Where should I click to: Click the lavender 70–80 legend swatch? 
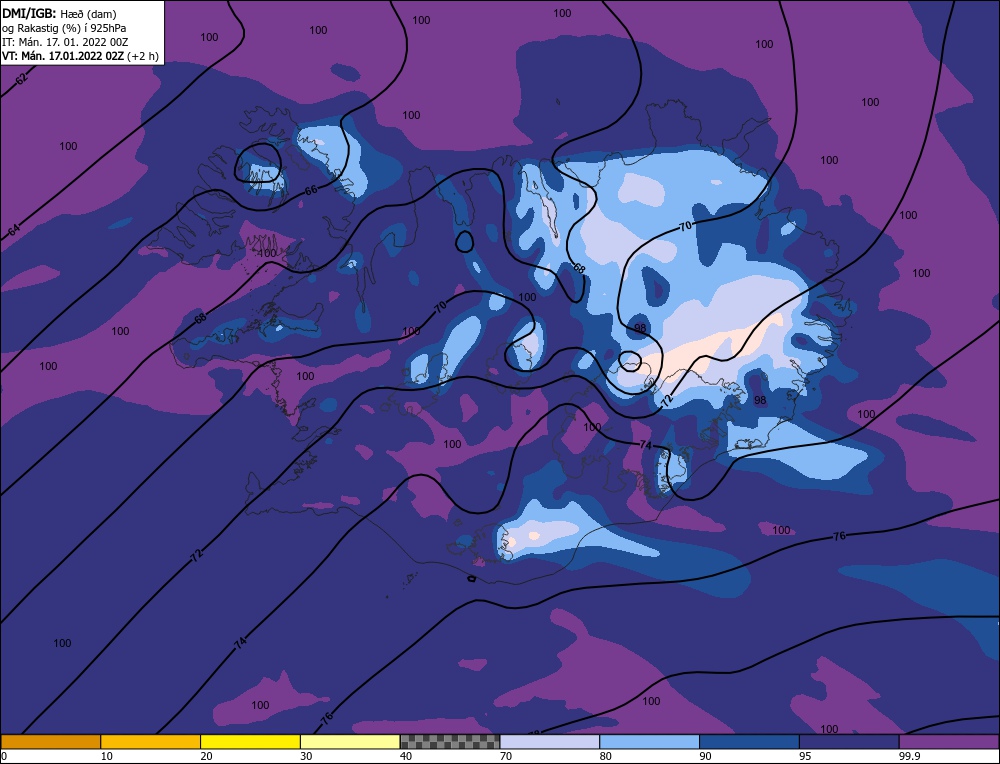550,742
